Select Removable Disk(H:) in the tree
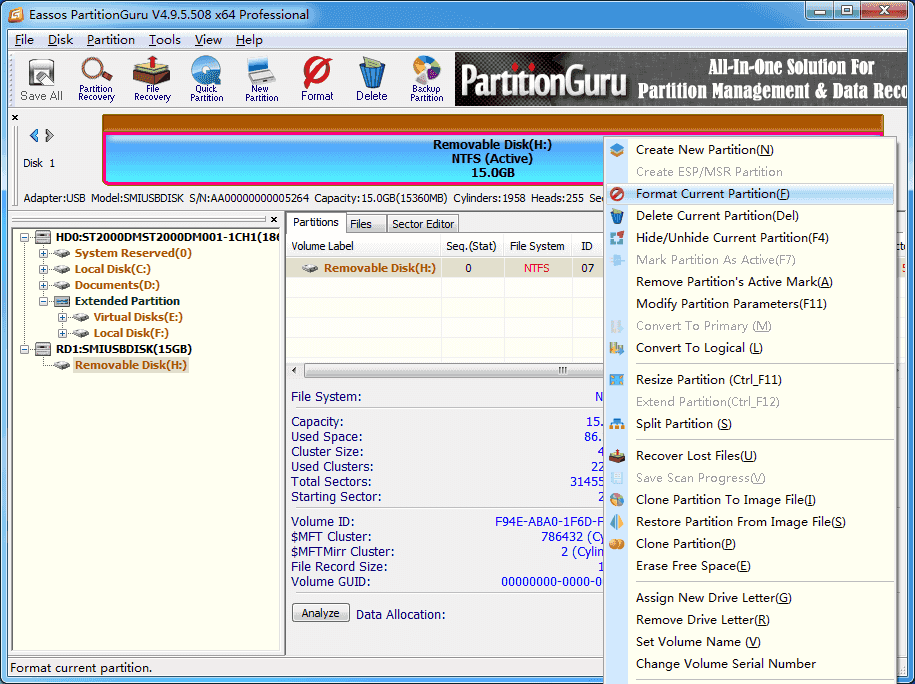915x684 pixels. (131, 365)
